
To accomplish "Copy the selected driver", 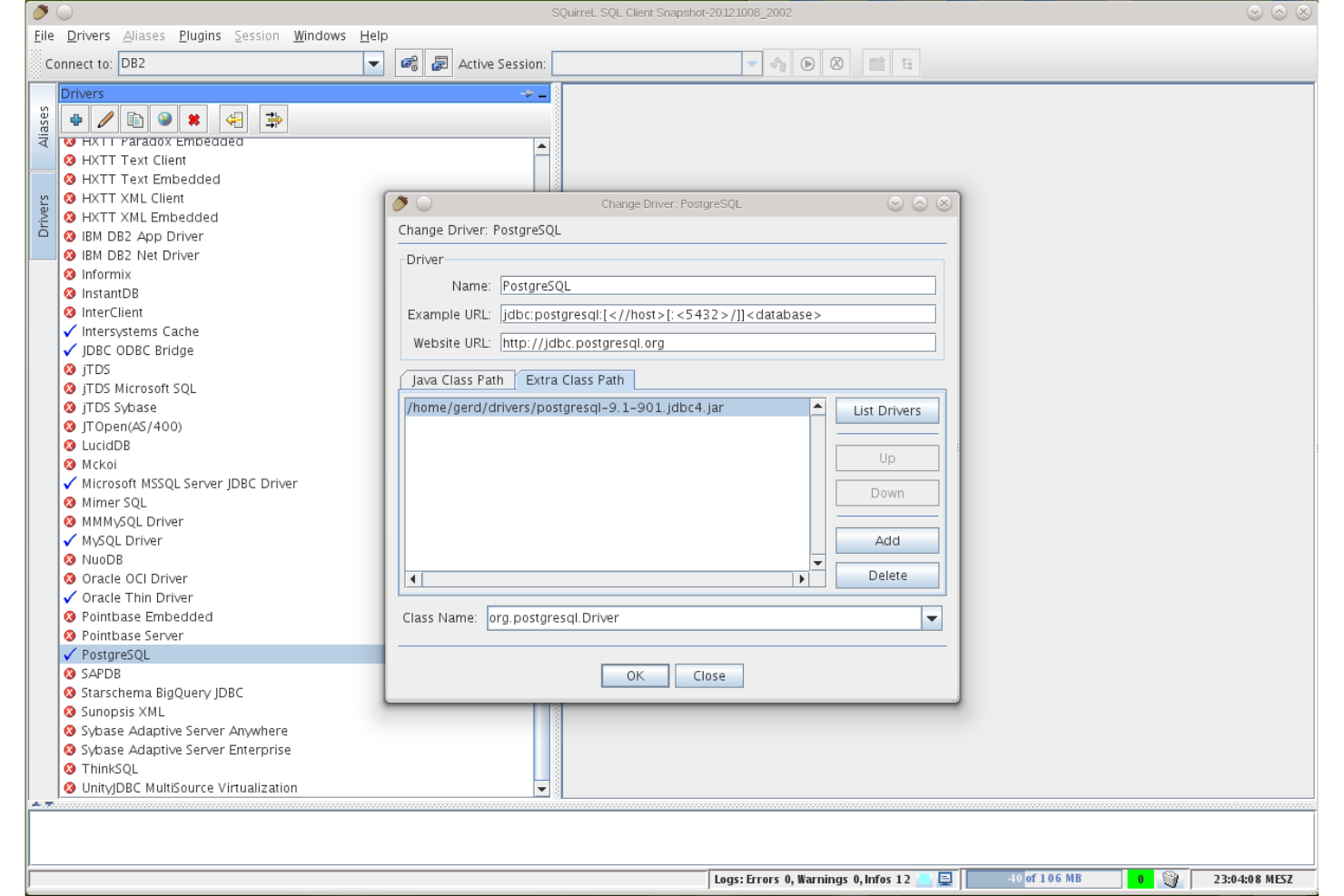I will pos(134,119).
